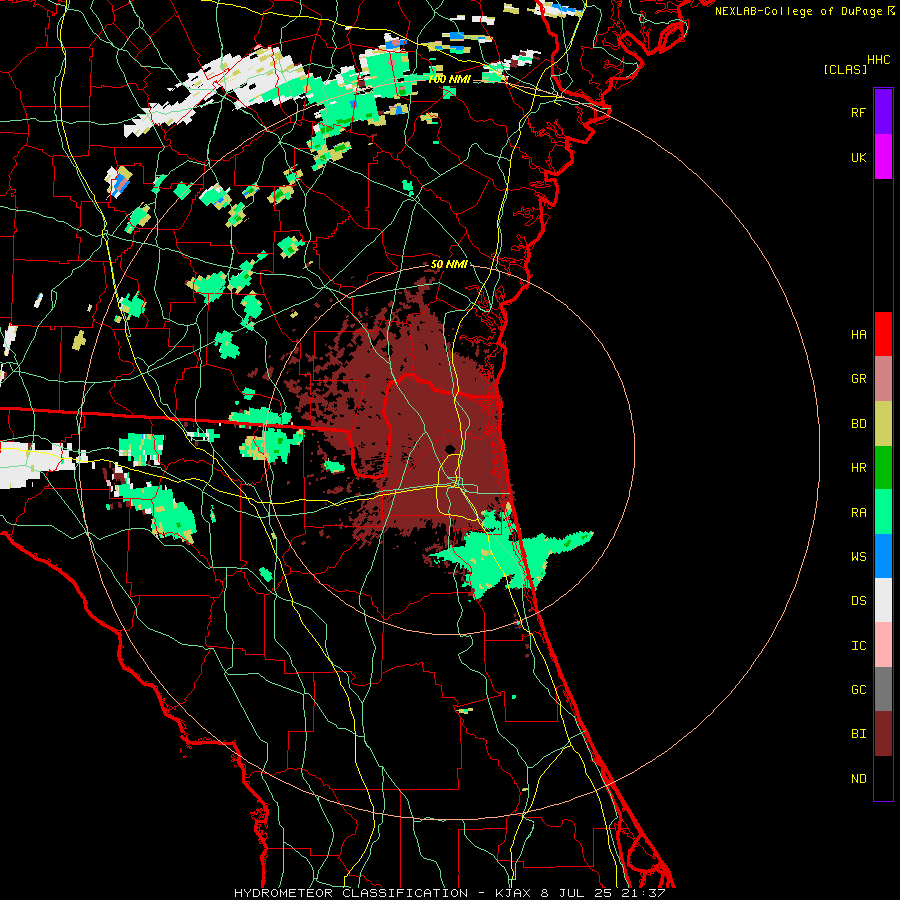Click the 'DS' legend label
The width and height of the screenshot is (900, 900).
click(859, 600)
